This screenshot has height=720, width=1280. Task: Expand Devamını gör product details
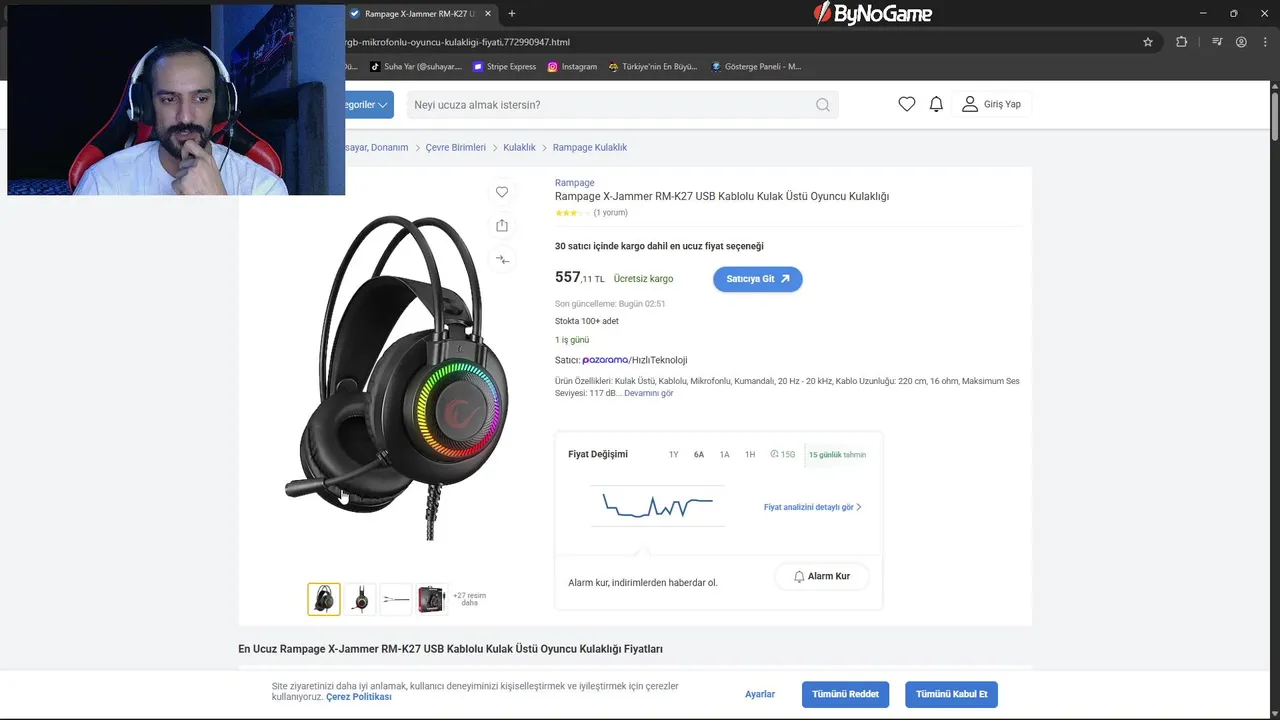coord(649,393)
